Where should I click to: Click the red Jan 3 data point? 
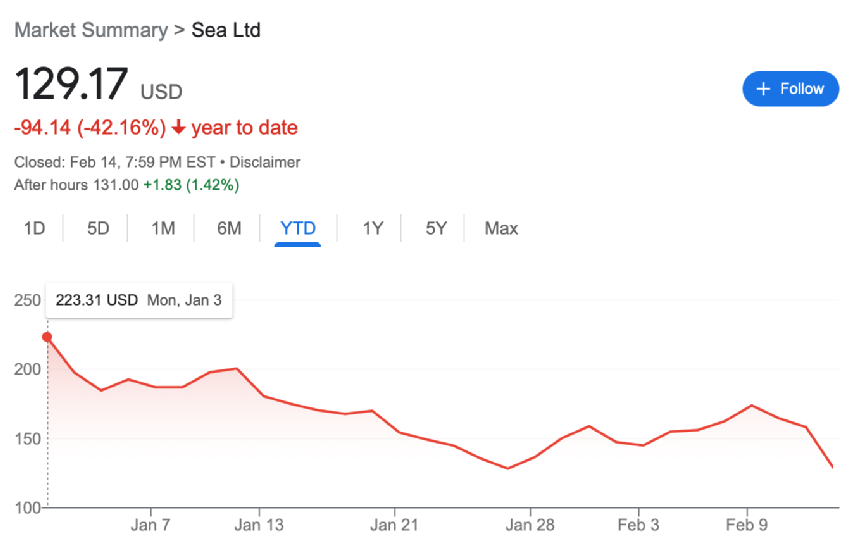pyautogui.click(x=47, y=337)
